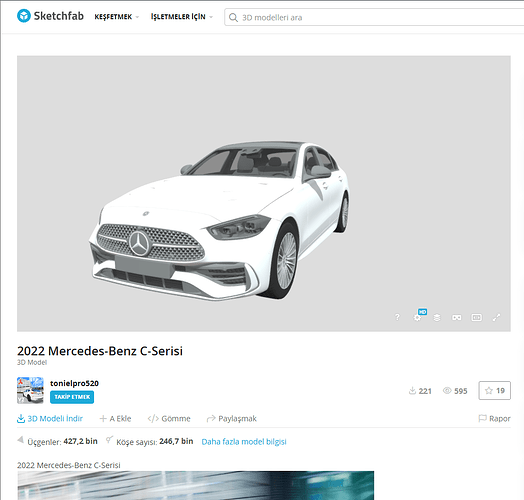Click the Paylaşmak share option
This screenshot has height=500, width=524.
(232, 418)
